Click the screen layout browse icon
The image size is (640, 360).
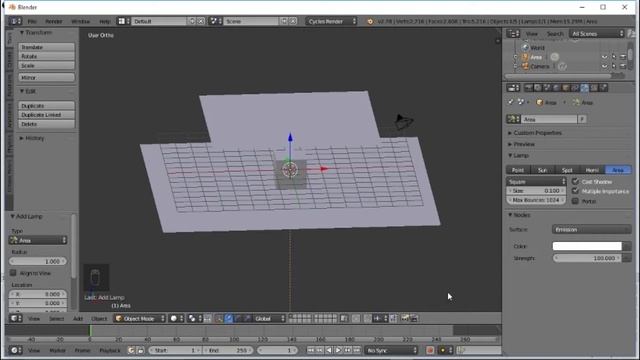pos(124,21)
